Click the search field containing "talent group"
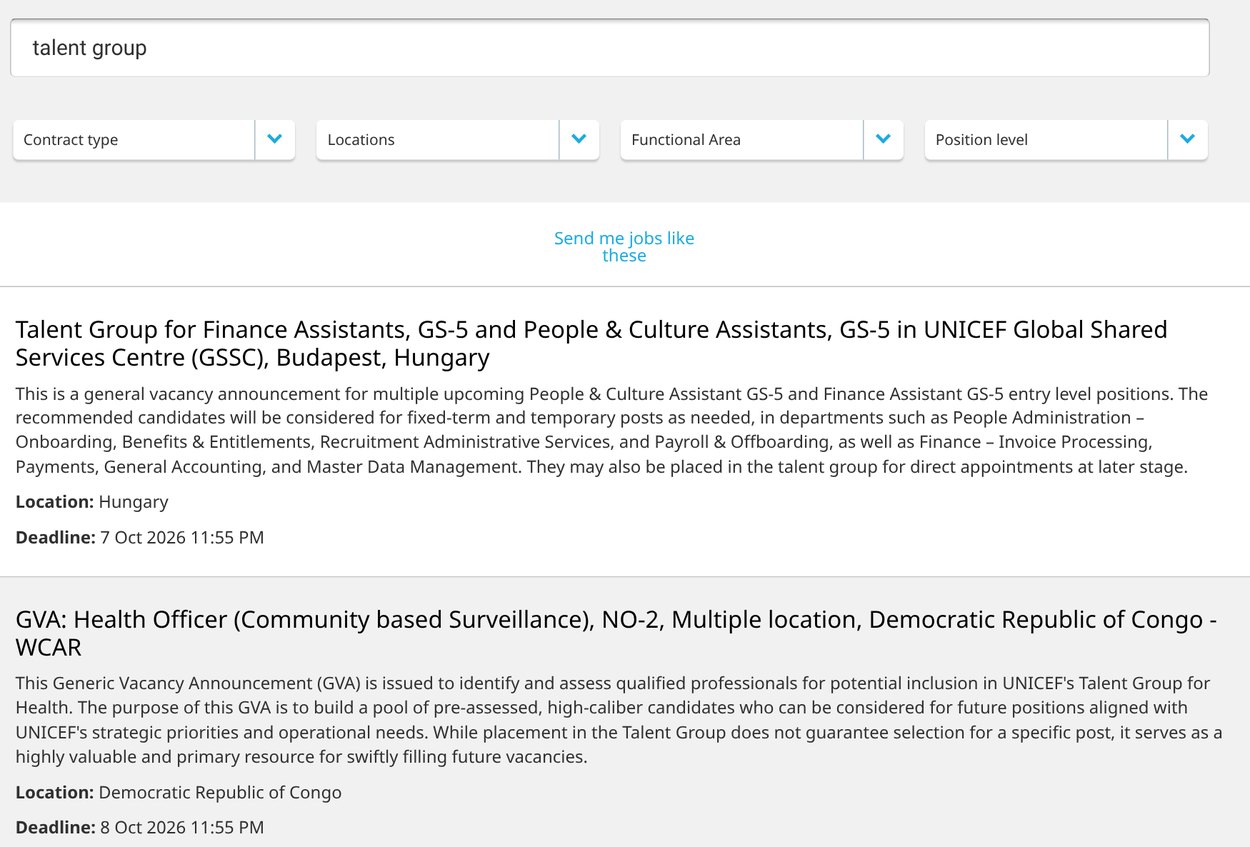 (x=609, y=47)
